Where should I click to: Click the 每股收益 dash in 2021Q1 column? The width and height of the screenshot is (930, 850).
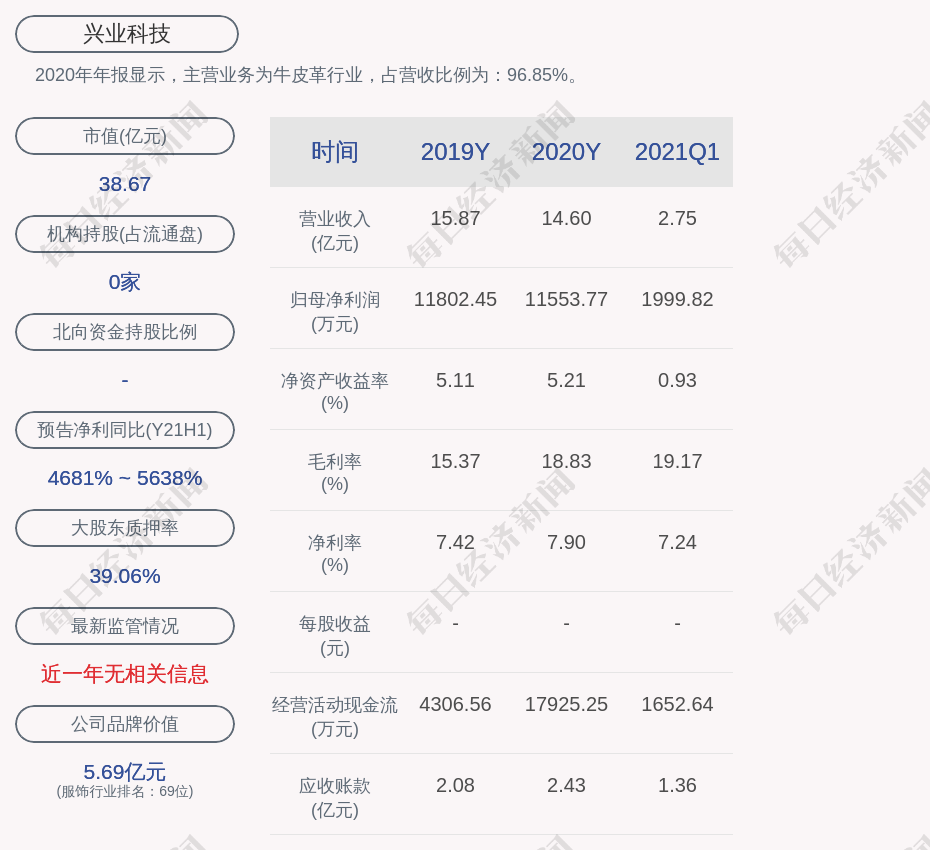click(x=677, y=623)
